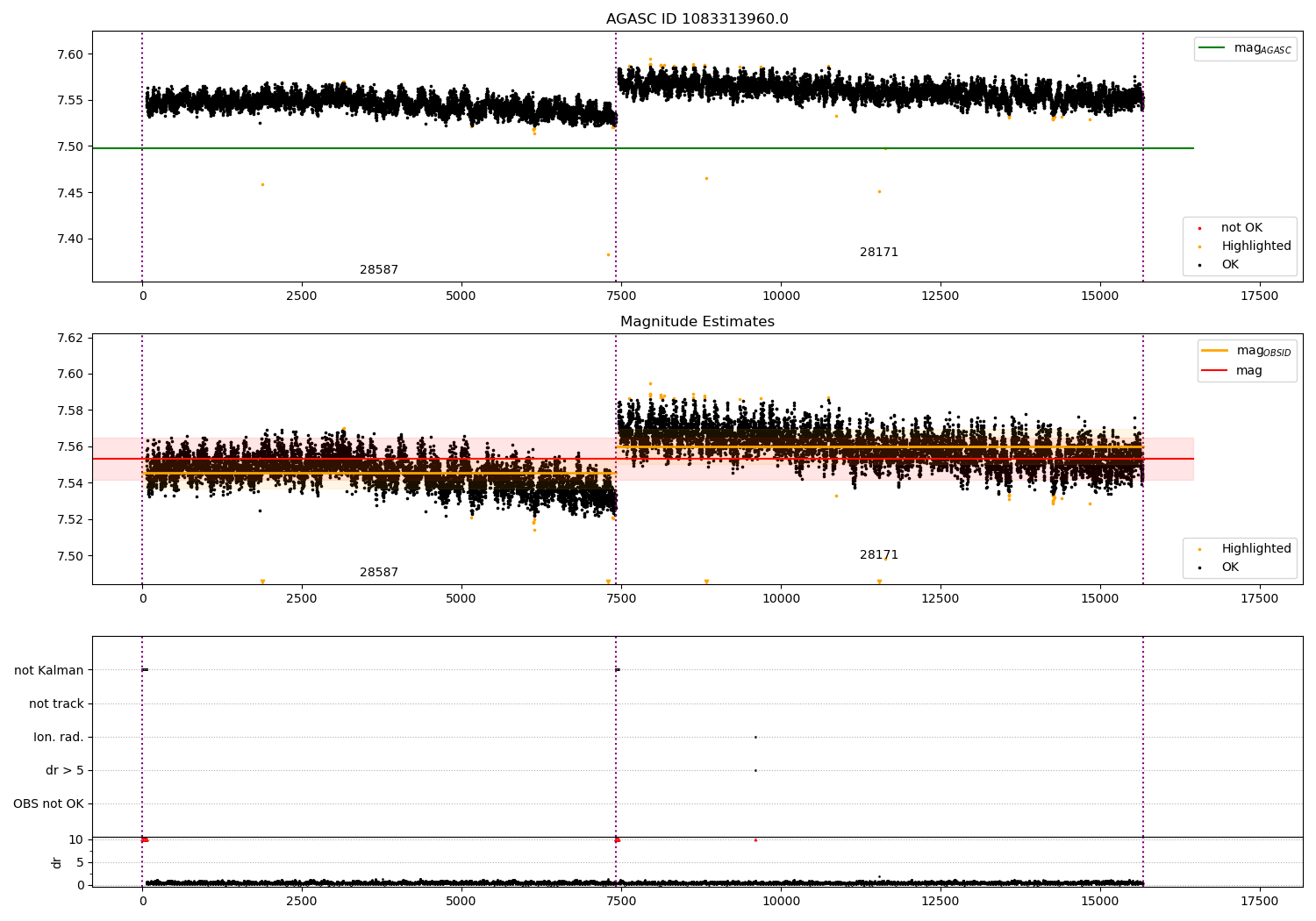The height and width of the screenshot is (921, 1316).
Task: Click the 'not Kalman' axis label
Action: (49, 670)
